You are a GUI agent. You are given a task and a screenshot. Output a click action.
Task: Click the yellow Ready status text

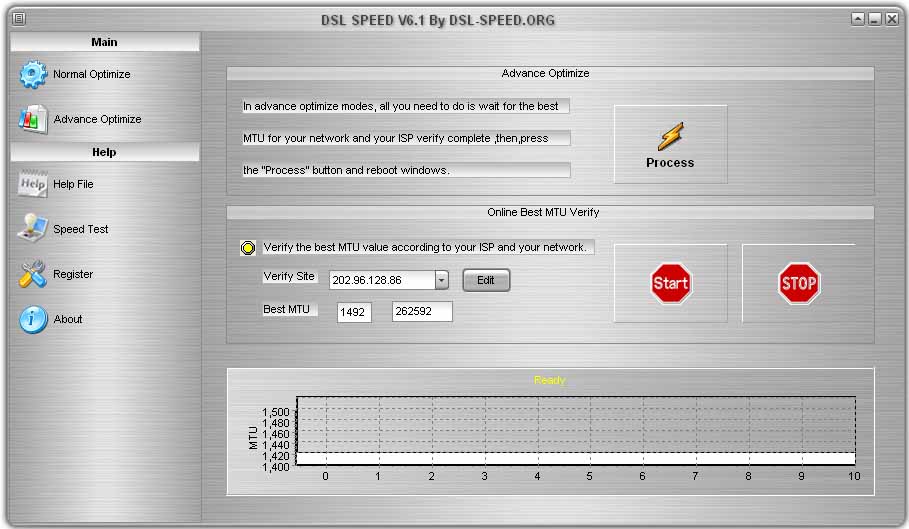point(550,380)
